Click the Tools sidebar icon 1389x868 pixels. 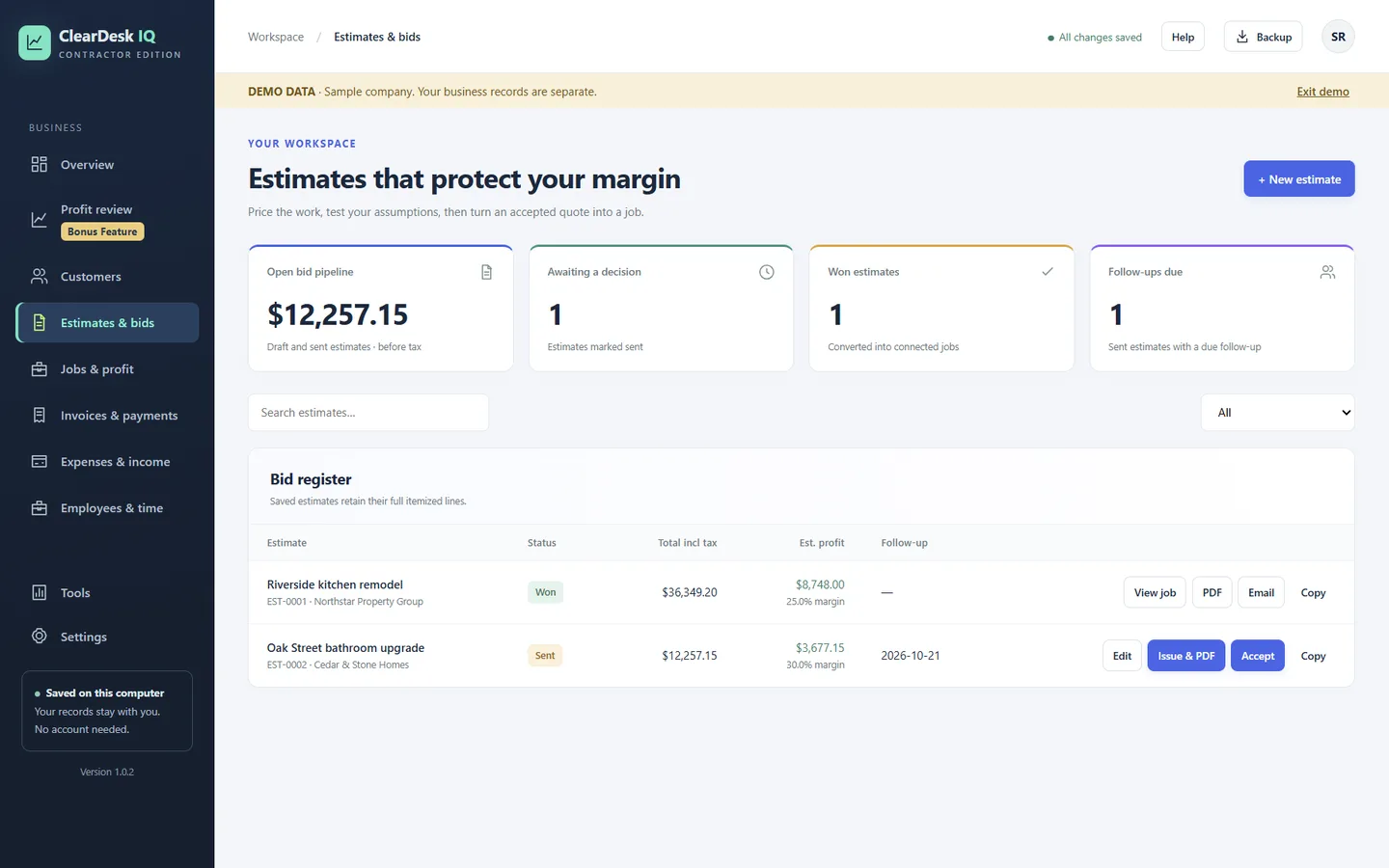(x=40, y=593)
